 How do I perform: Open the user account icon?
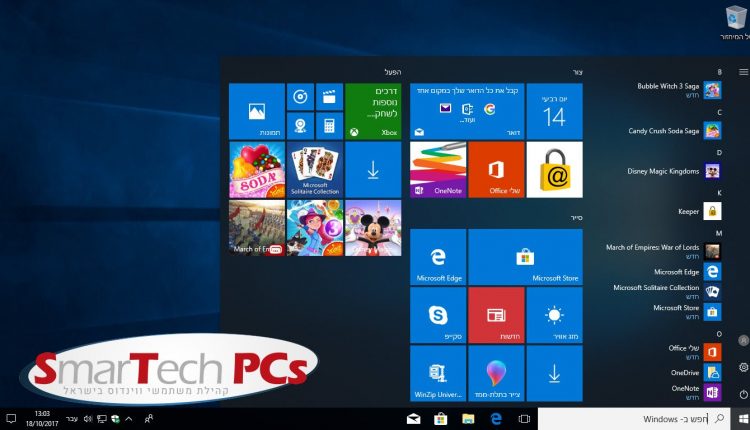[x=743, y=341]
